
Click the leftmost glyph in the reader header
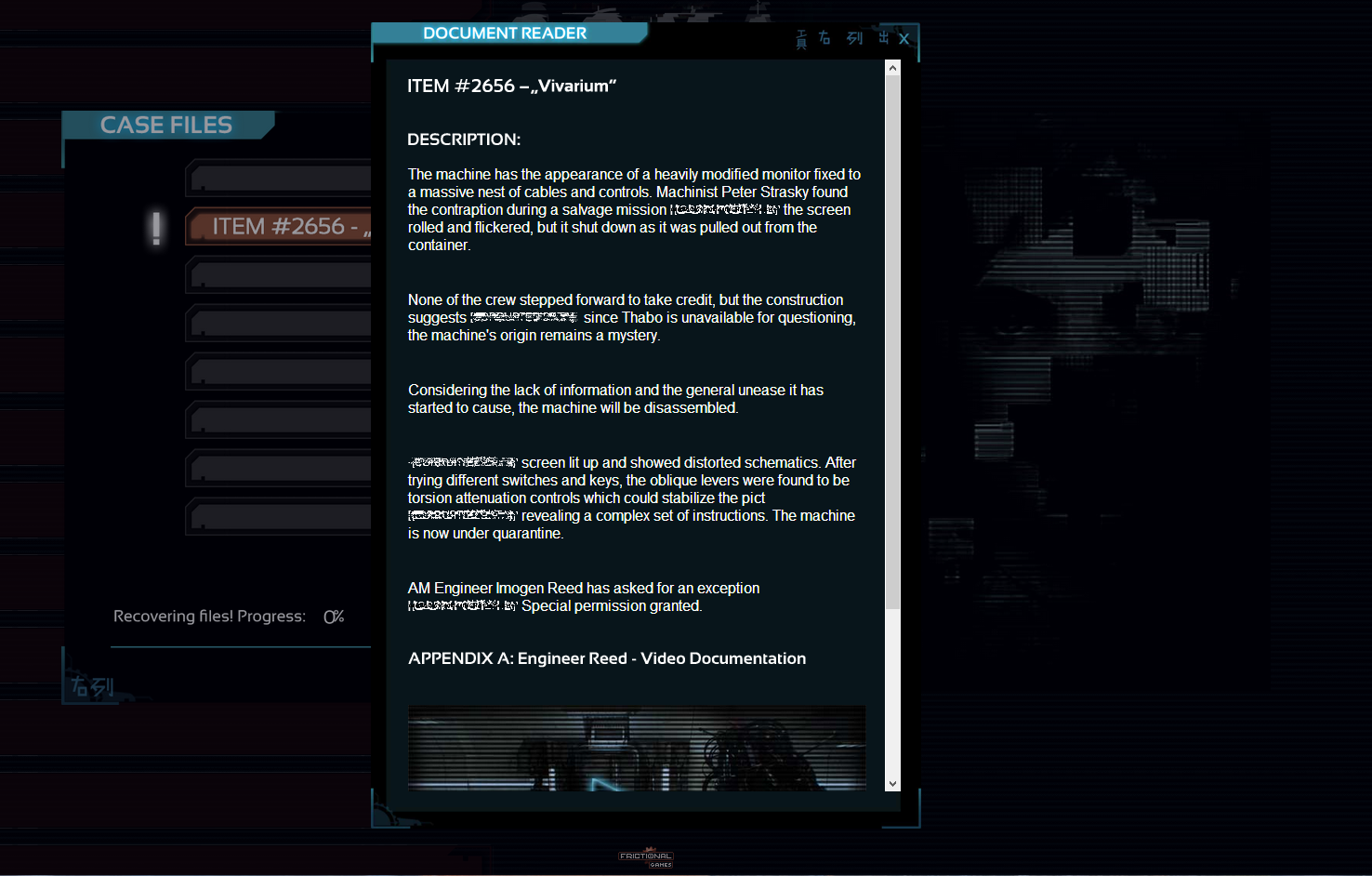pos(801,39)
